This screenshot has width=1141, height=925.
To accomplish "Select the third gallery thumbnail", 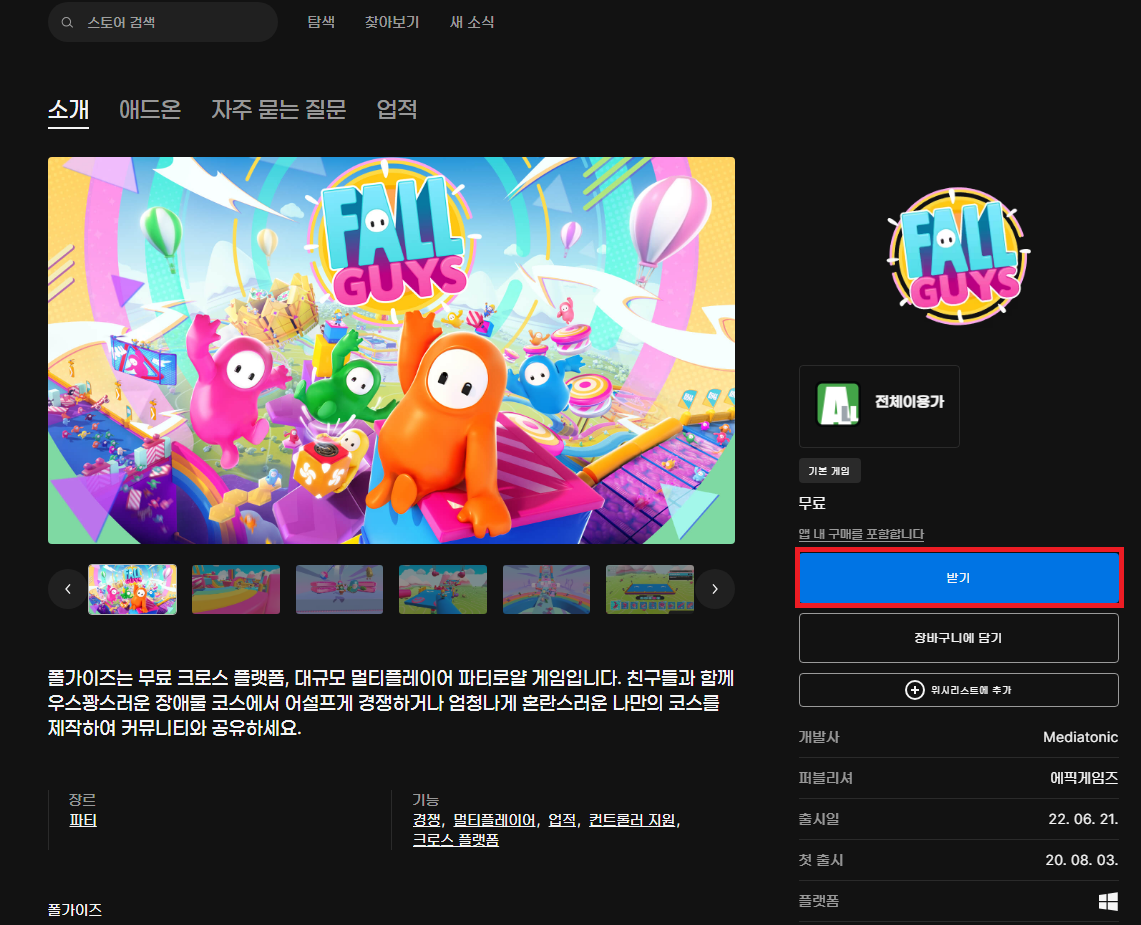I will 339,589.
